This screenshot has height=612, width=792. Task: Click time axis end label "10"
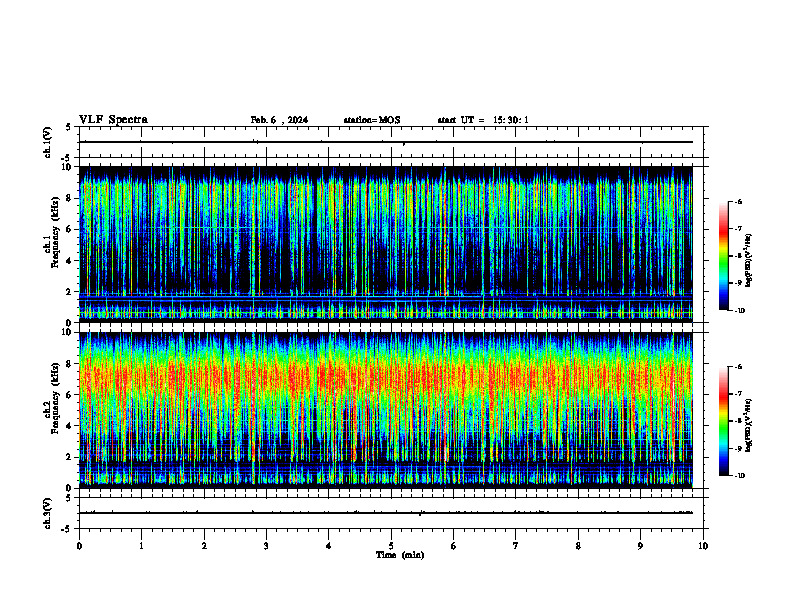click(703, 546)
